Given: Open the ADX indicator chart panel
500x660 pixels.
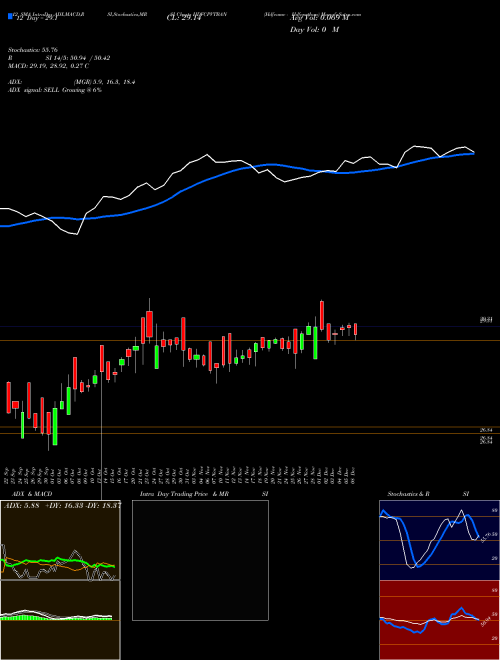Looking at the screenshot, I should pyautogui.click(x=60, y=540).
